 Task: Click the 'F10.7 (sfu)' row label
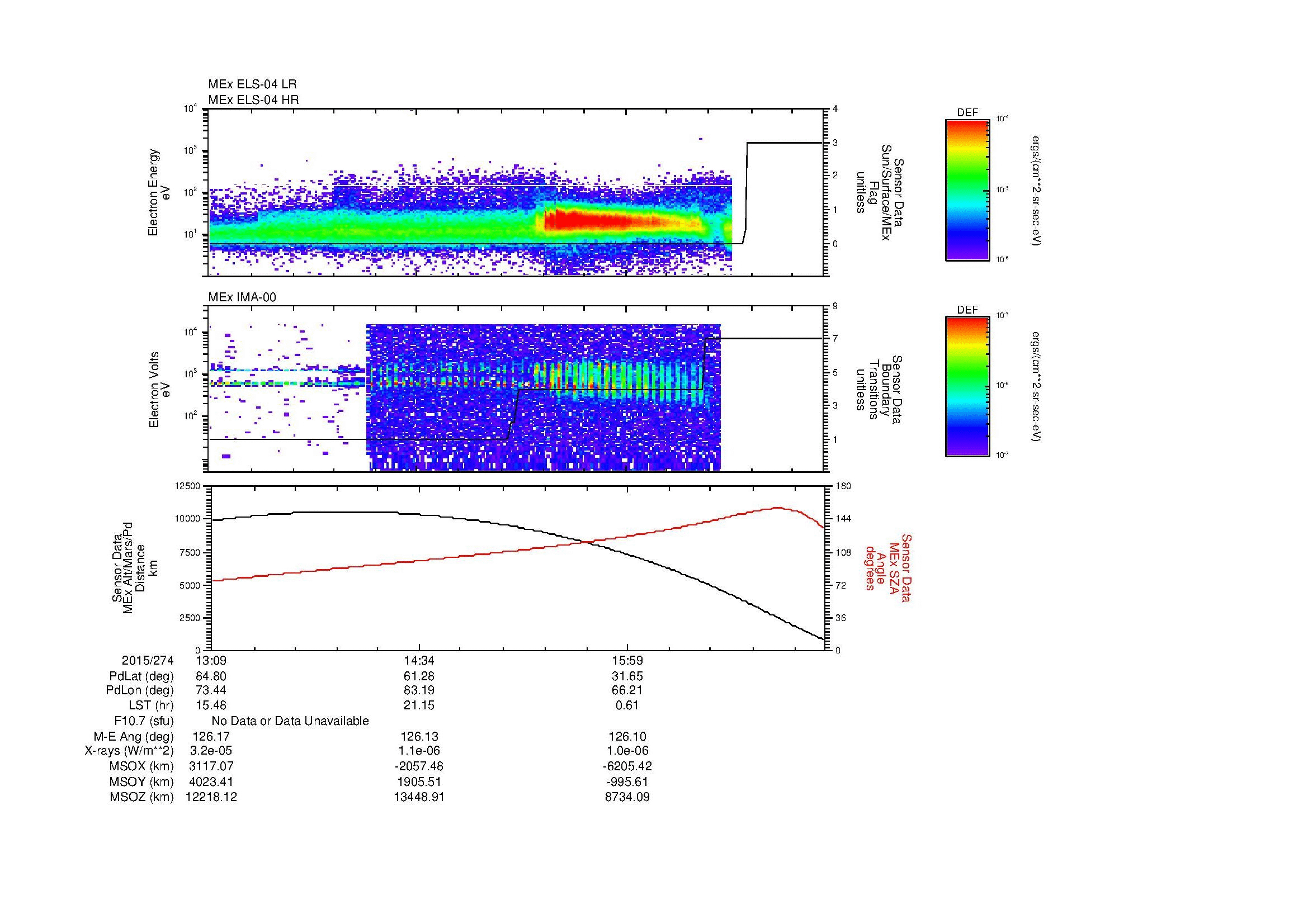point(144,721)
